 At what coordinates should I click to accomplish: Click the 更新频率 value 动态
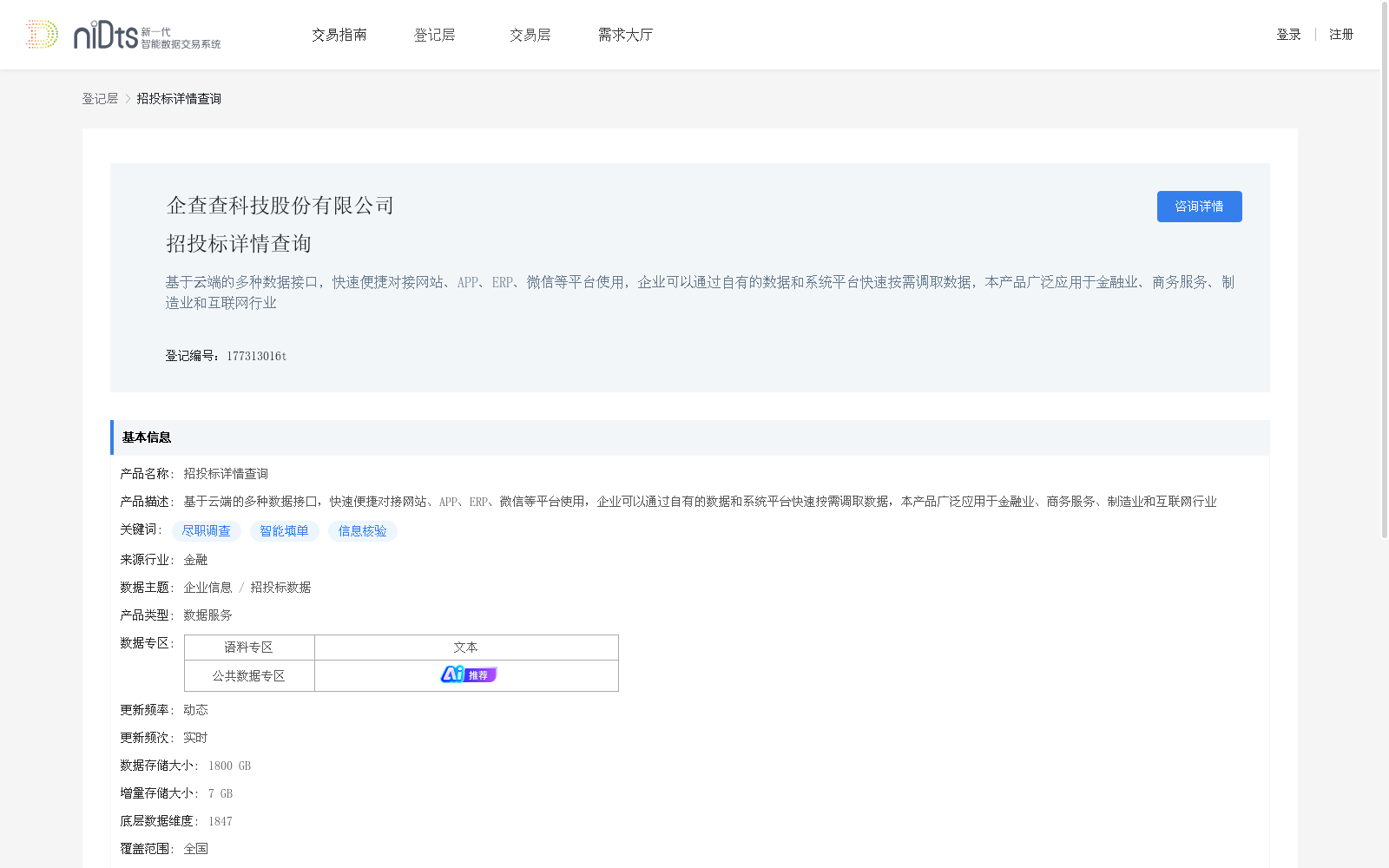point(195,710)
